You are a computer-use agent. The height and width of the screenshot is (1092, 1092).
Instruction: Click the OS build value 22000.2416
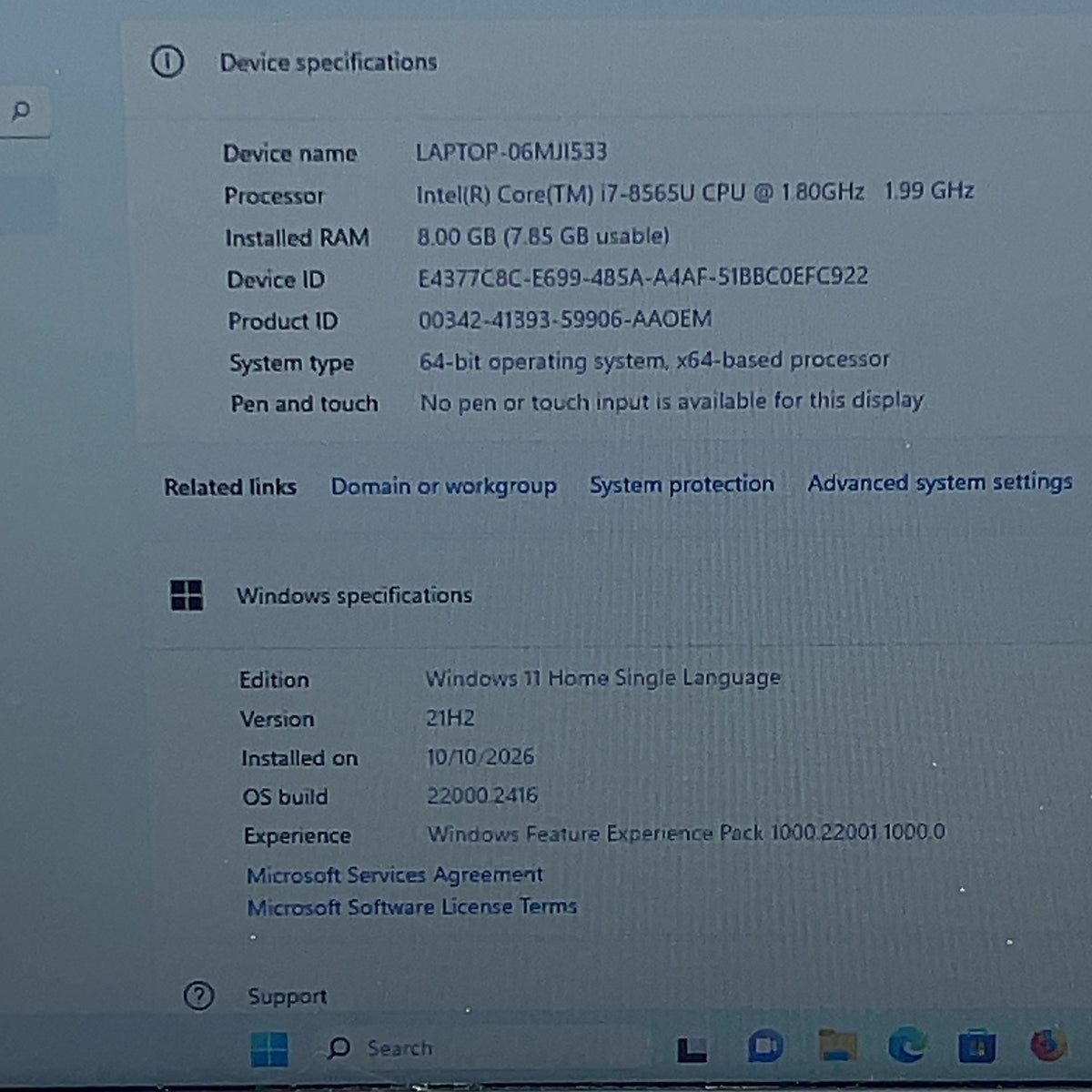482,795
